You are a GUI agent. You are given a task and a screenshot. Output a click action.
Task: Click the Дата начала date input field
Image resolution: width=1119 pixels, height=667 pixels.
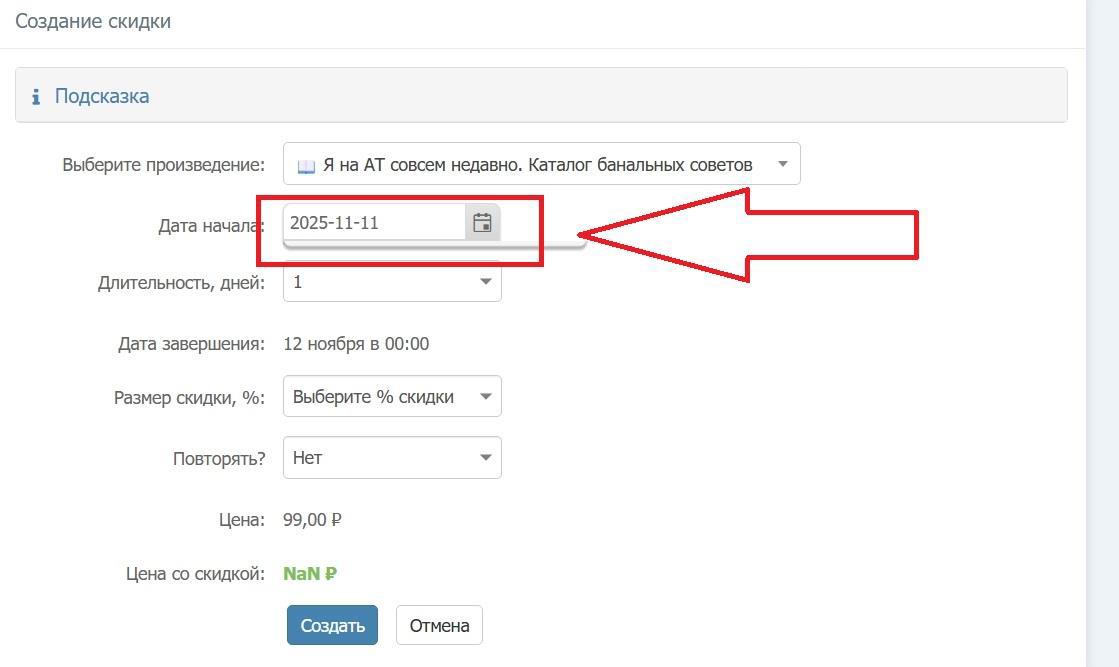tap(375, 223)
